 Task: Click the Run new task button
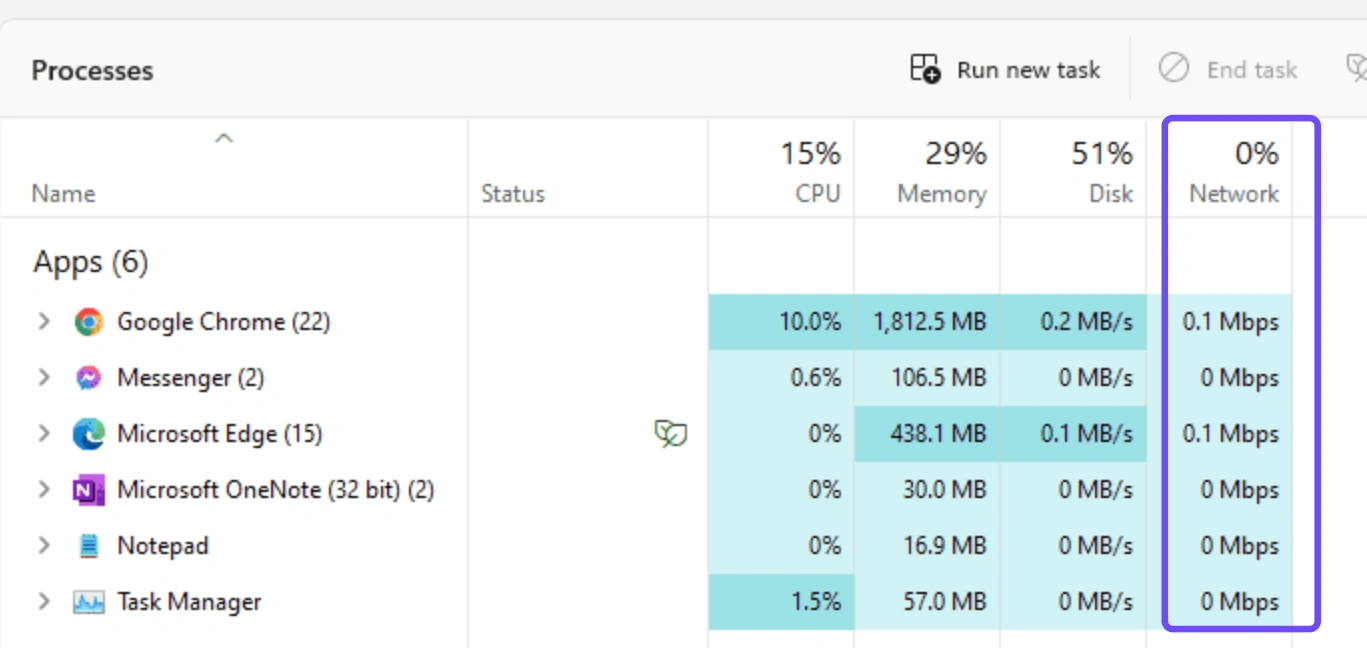click(1005, 69)
